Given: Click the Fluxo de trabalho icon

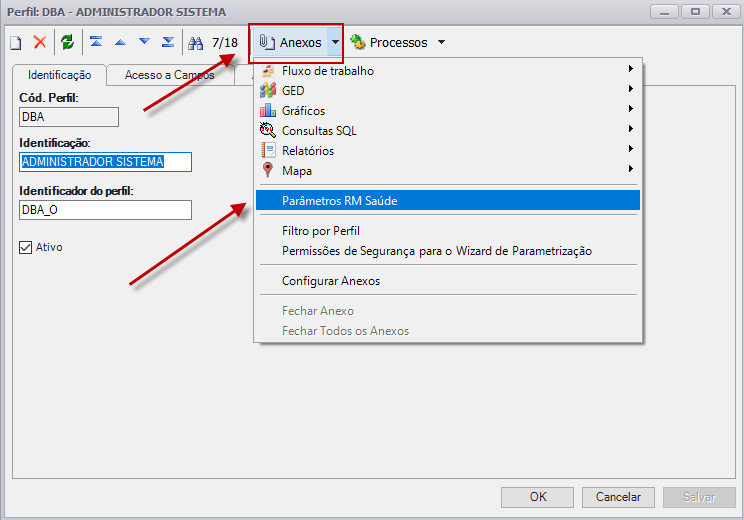Looking at the screenshot, I should click(x=268, y=71).
